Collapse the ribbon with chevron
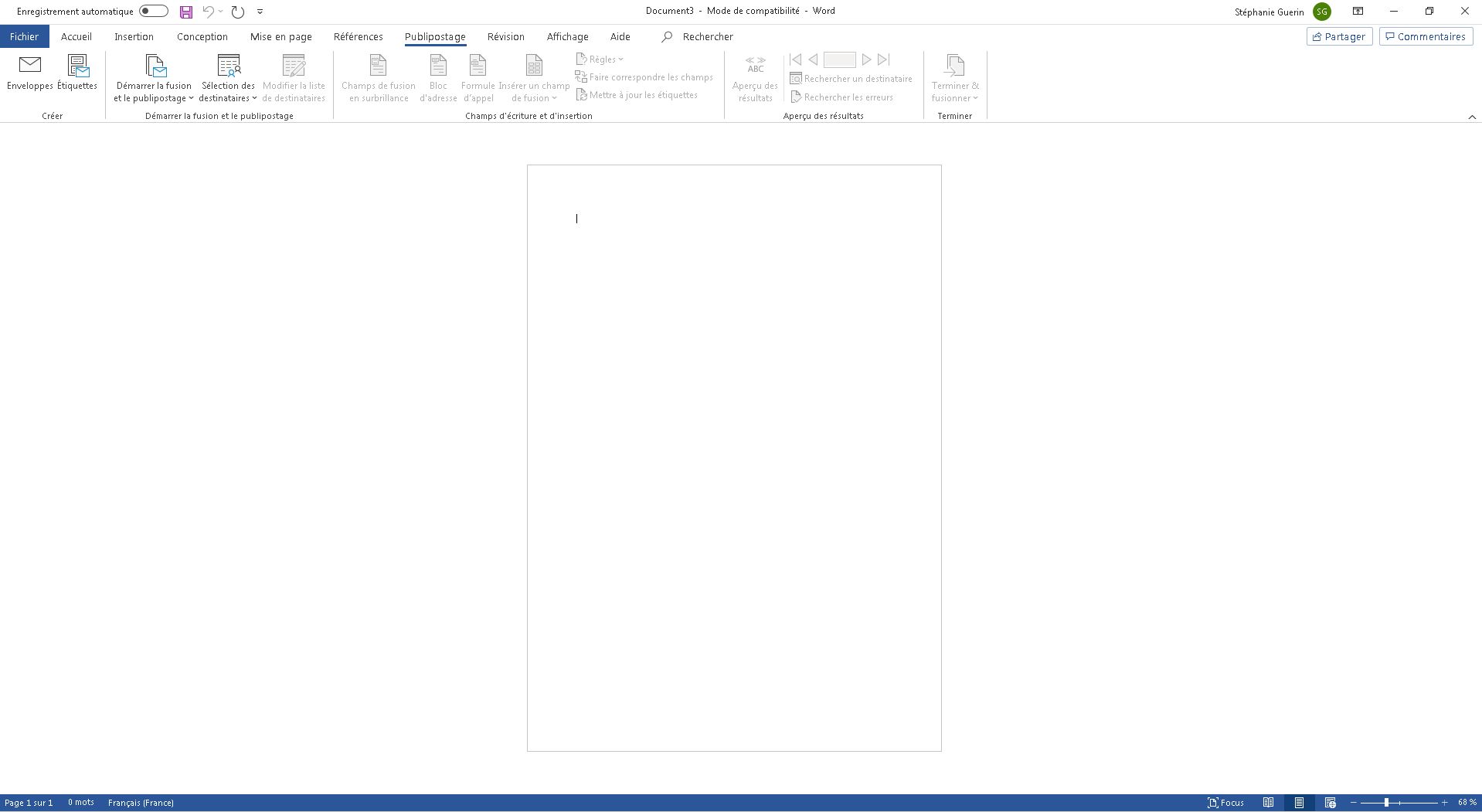The width and height of the screenshot is (1482, 812). [x=1471, y=117]
